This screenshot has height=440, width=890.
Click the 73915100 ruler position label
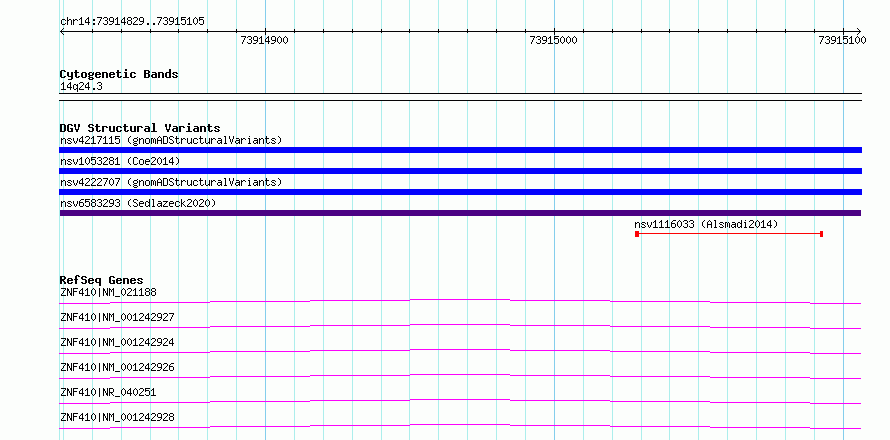(x=842, y=40)
